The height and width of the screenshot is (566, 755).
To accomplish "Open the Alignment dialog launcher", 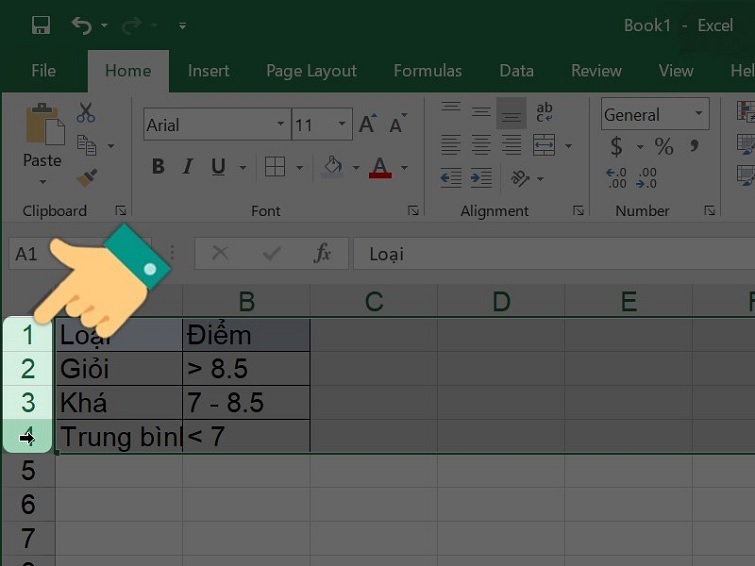I will tap(578, 211).
